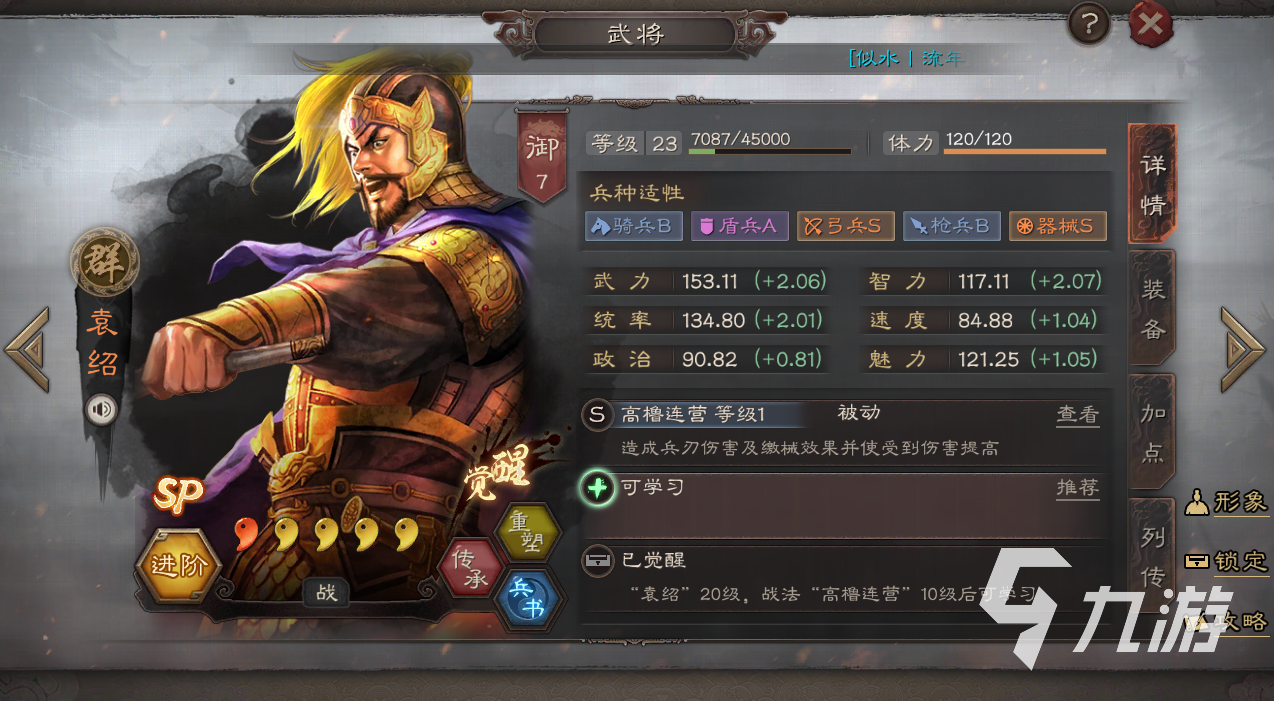Tap the 进阶 hexagon icon
The height and width of the screenshot is (701, 1274).
click(x=180, y=566)
